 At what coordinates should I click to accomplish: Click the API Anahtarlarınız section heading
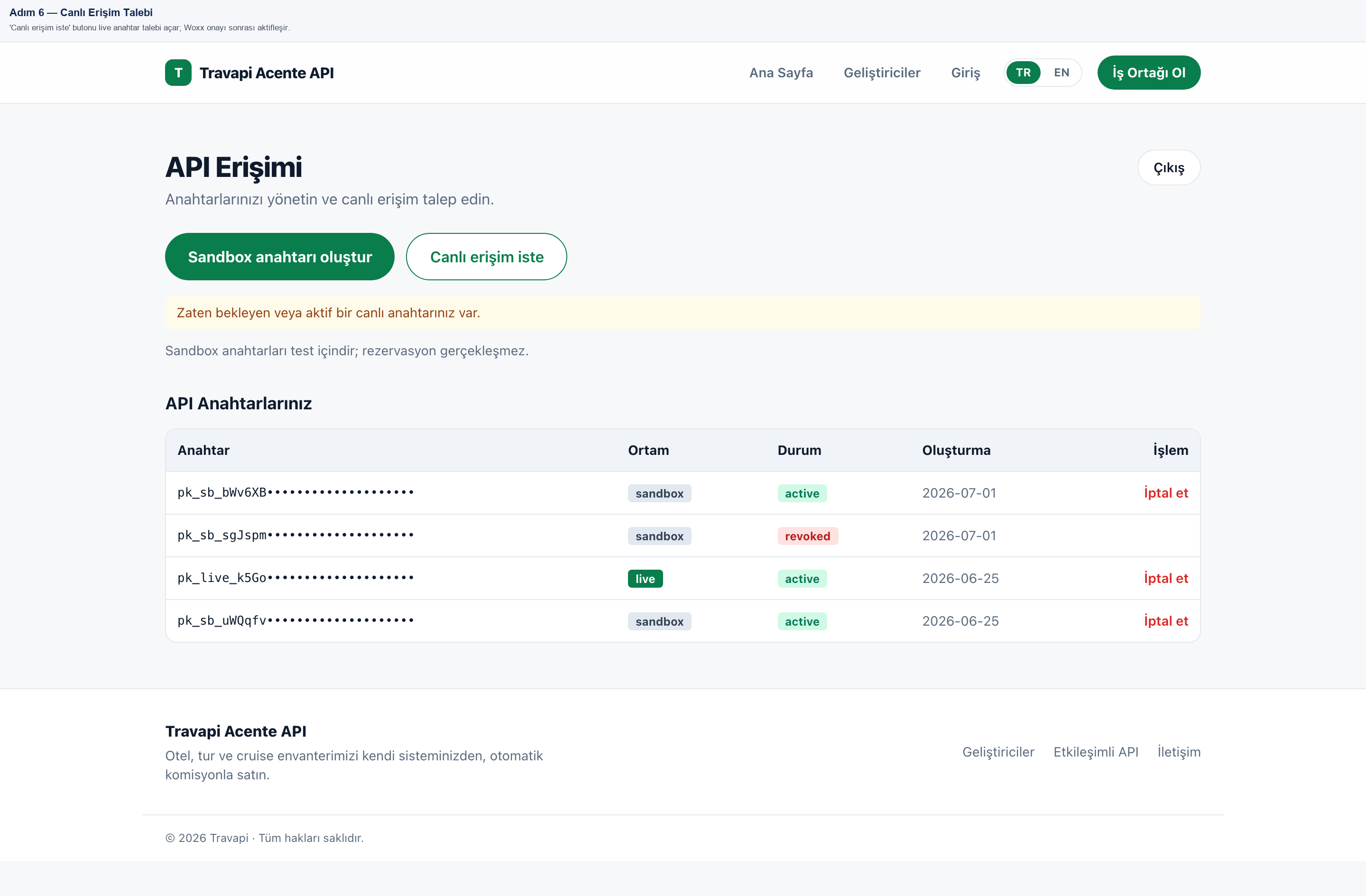tap(238, 404)
